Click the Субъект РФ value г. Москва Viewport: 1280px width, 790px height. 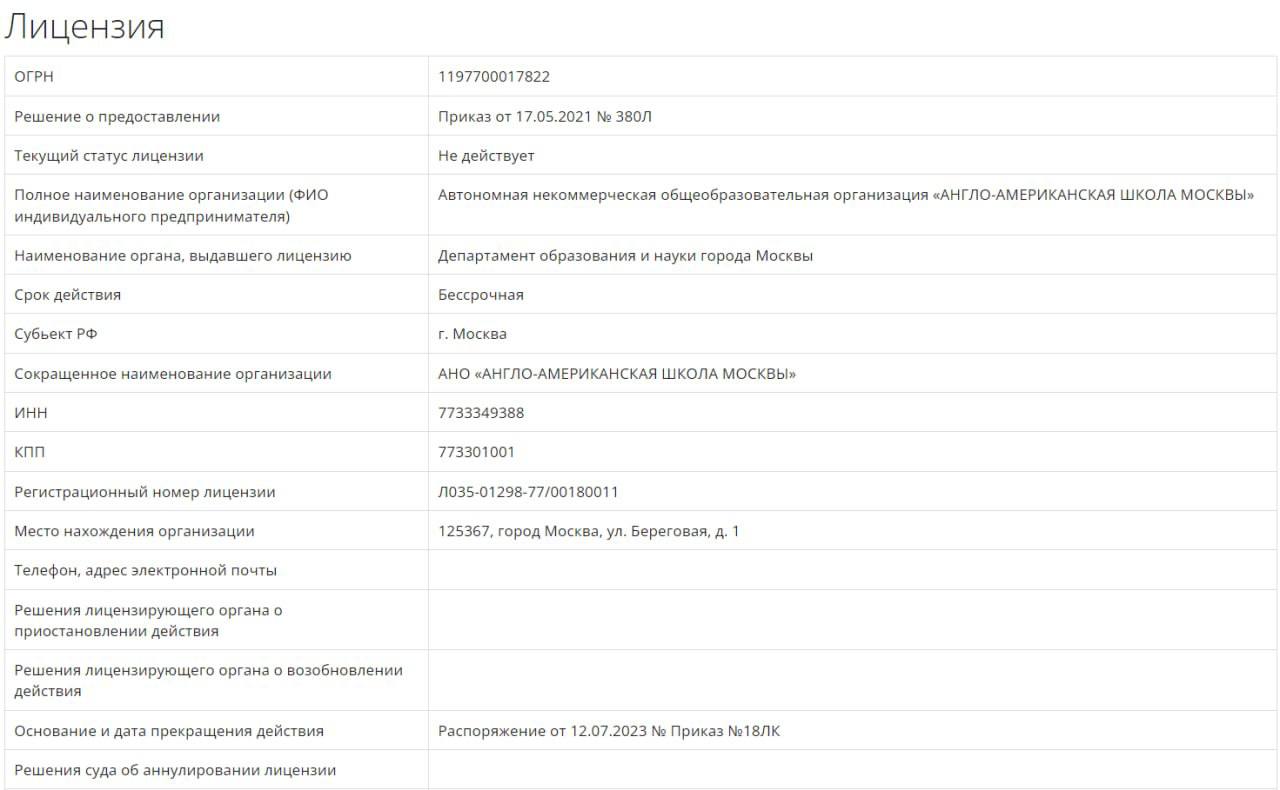click(472, 334)
